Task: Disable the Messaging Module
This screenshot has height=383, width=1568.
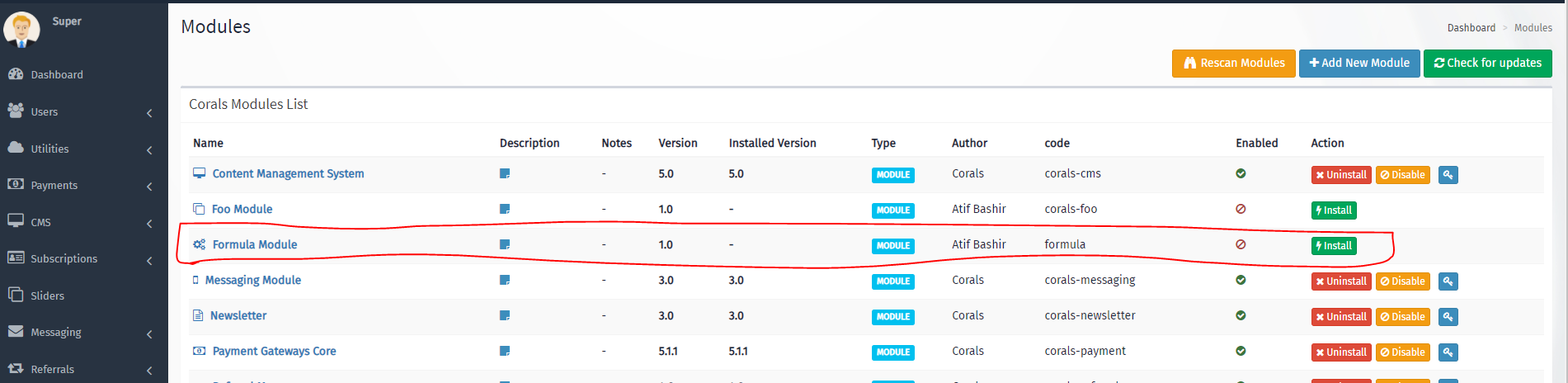Action: tap(1402, 281)
